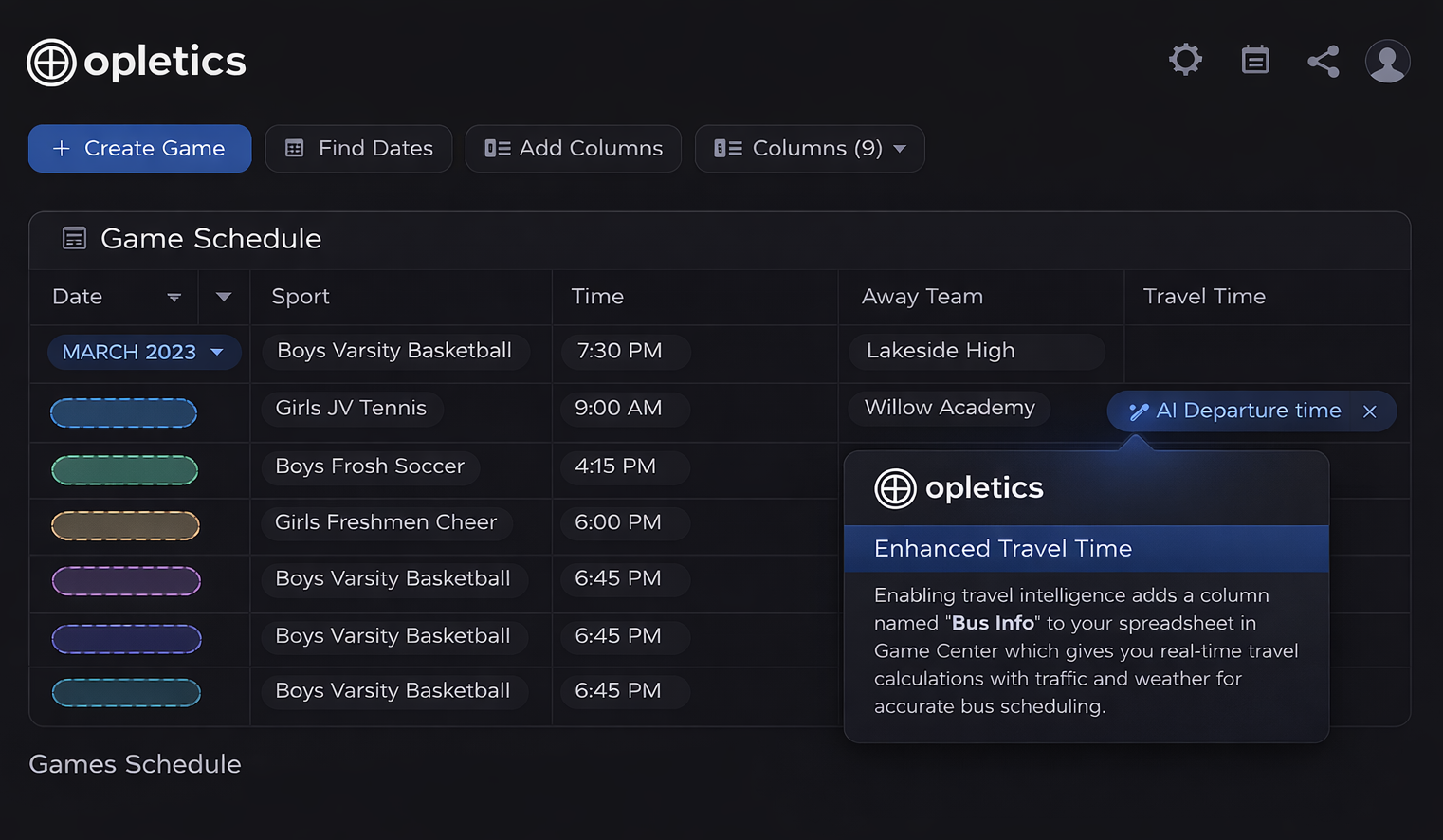Expand the arrow next to Date column
The image size is (1443, 840).
(224, 297)
